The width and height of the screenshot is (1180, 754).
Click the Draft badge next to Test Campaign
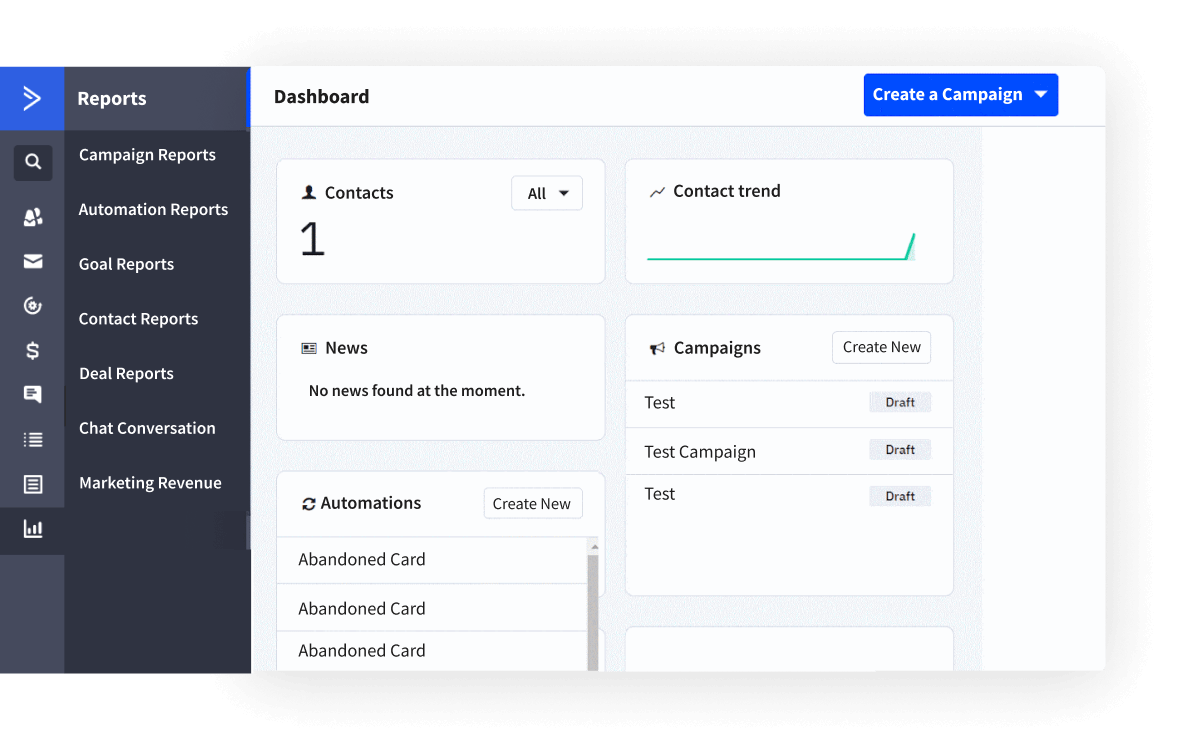(x=899, y=449)
